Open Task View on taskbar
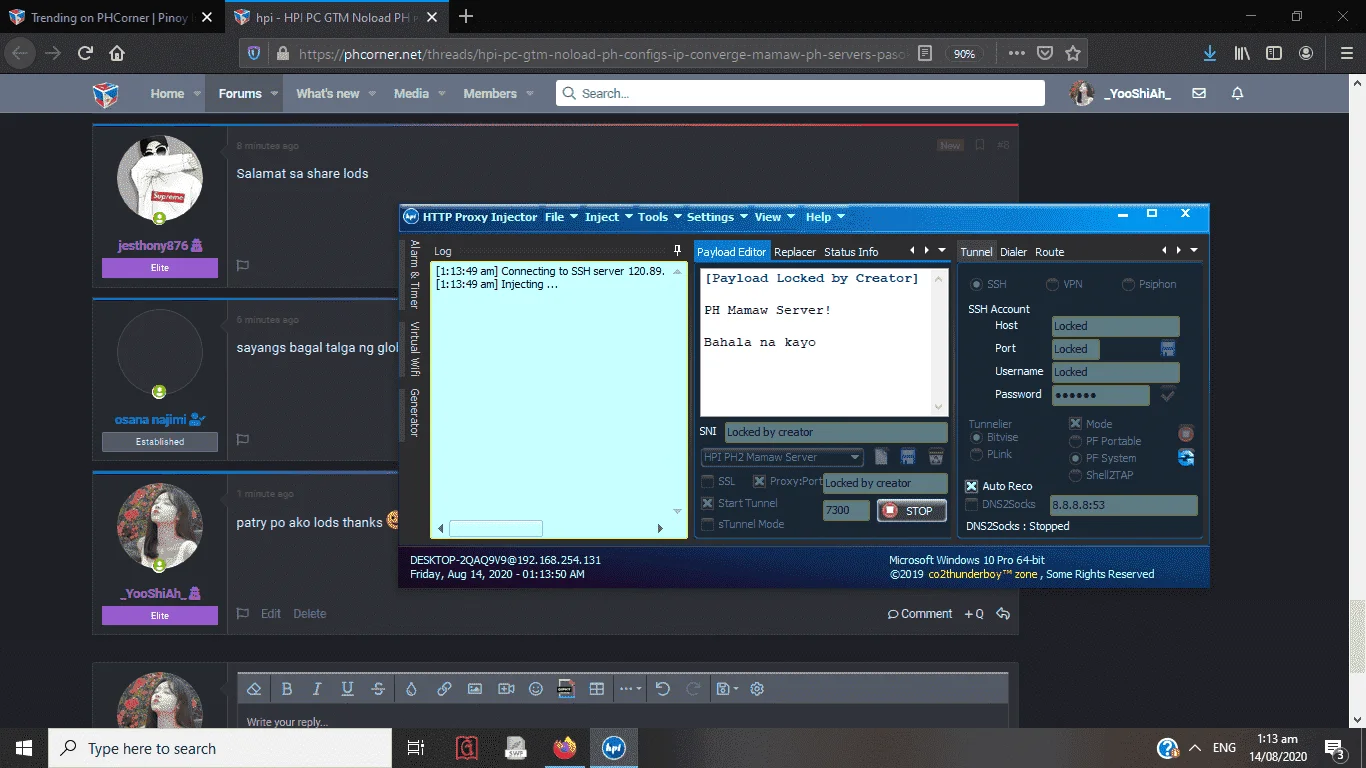 click(416, 748)
